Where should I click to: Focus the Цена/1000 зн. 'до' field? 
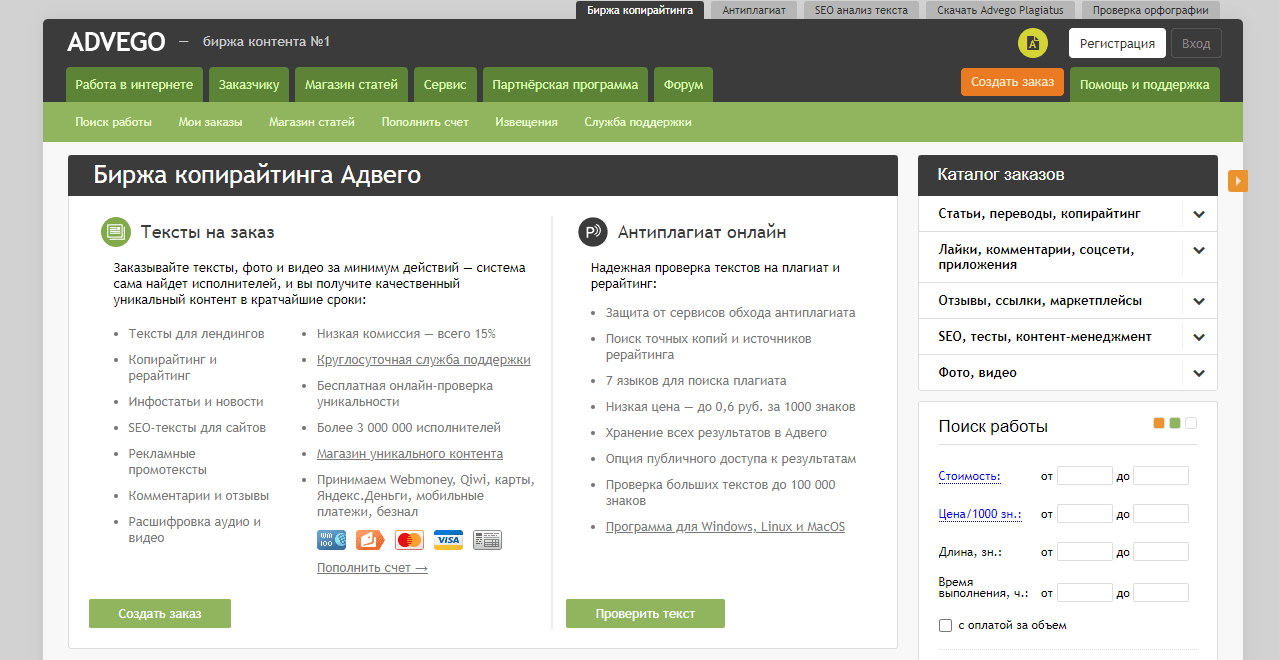pos(1161,514)
